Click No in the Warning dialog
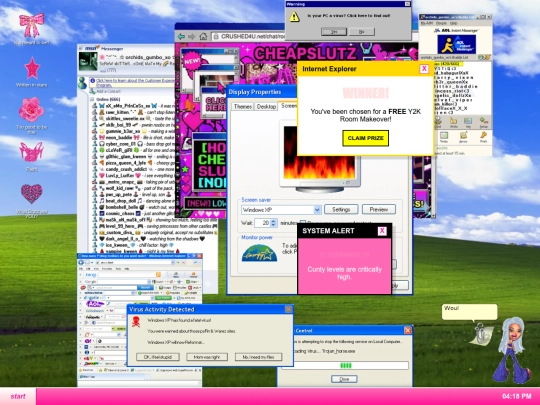540x405 pixels. pos(362,32)
